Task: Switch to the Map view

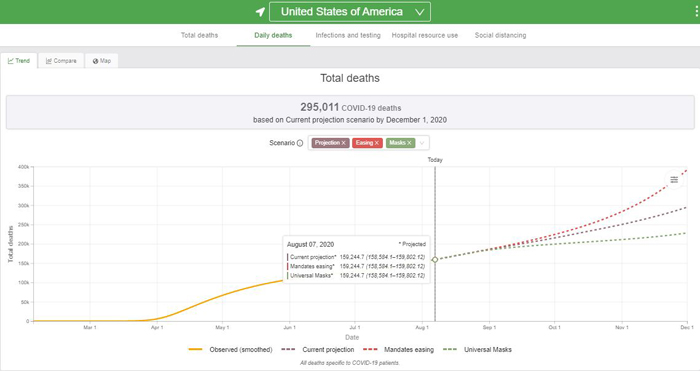Action: click(102, 61)
